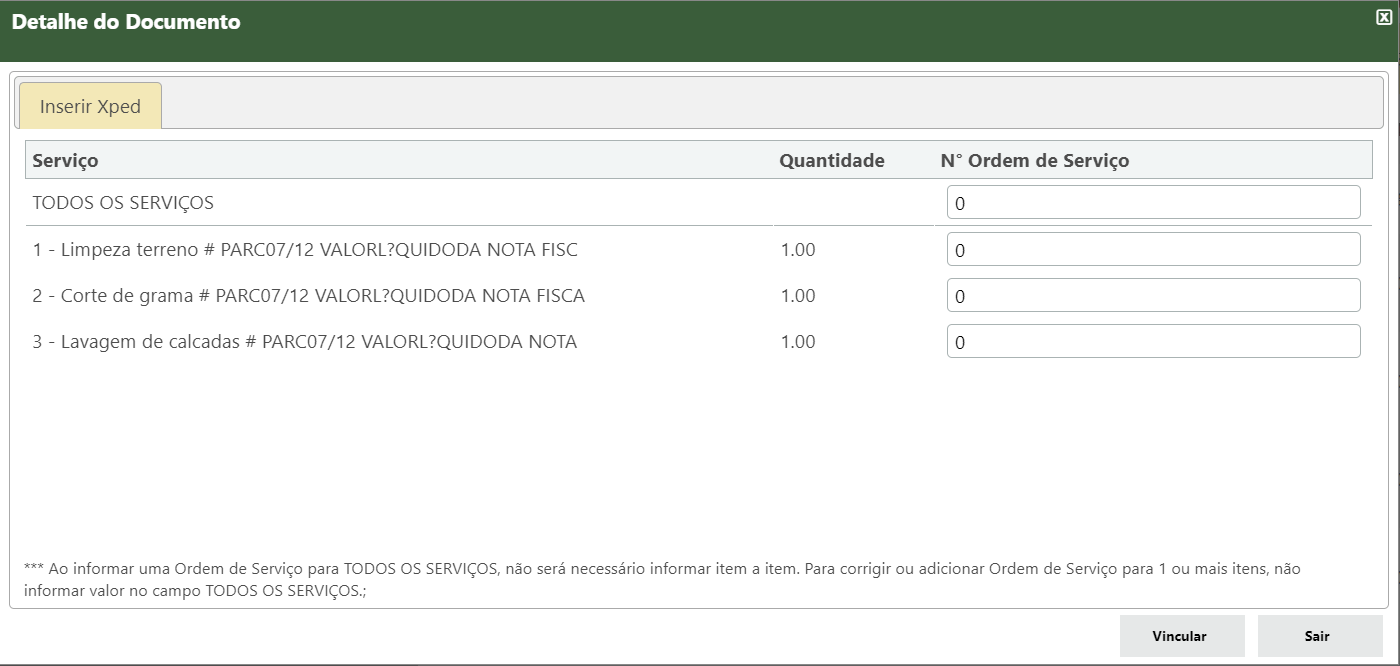
Task: Click the Detalhe do Documento title text
Action: coord(126,22)
